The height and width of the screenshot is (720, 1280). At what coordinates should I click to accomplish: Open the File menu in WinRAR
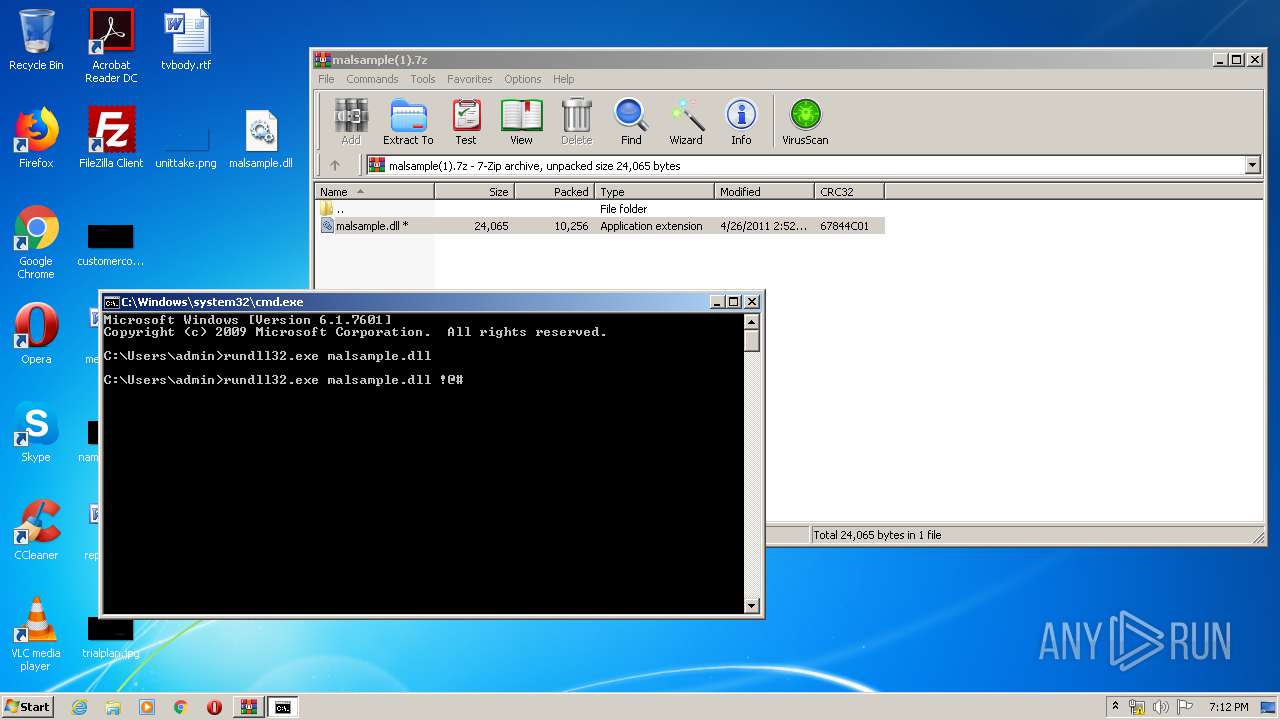point(326,79)
